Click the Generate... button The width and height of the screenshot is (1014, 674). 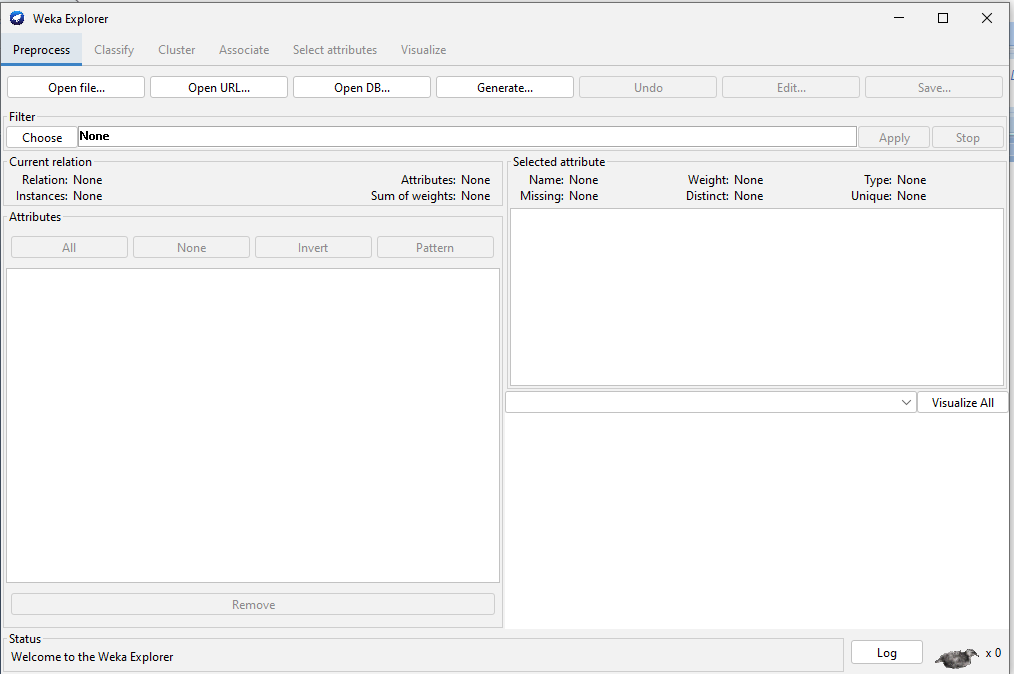[504, 87]
